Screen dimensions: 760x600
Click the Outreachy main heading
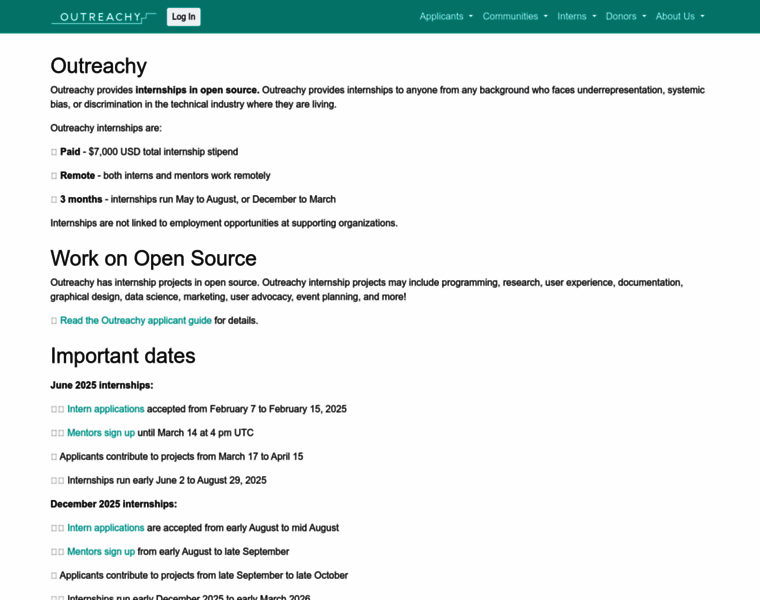[x=98, y=66]
